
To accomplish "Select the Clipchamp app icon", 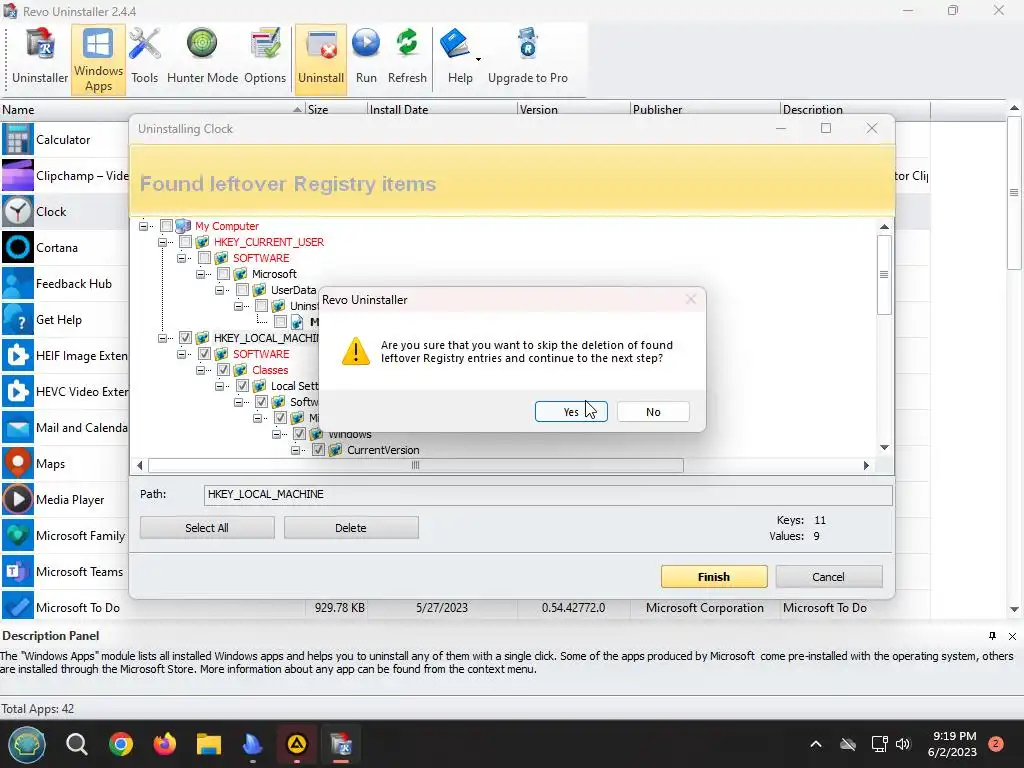I will 17,175.
